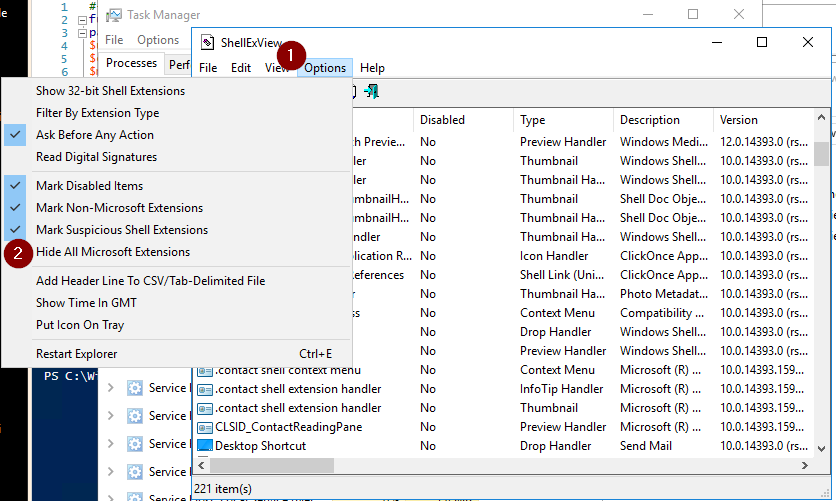Click horizontal scrollbar right arrow
This screenshot has width=836, height=501.
(805, 465)
